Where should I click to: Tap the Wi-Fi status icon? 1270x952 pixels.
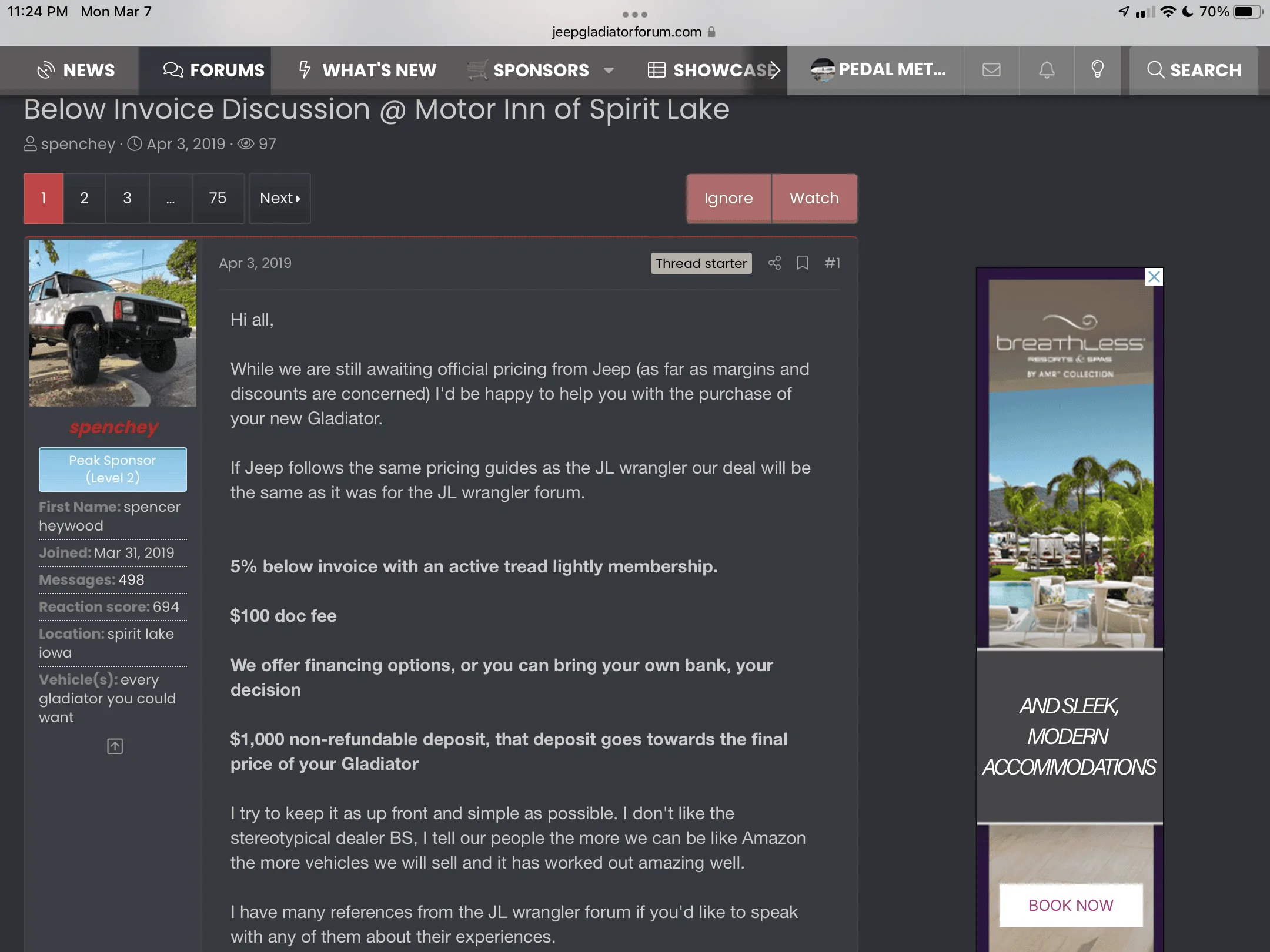click(x=1168, y=12)
